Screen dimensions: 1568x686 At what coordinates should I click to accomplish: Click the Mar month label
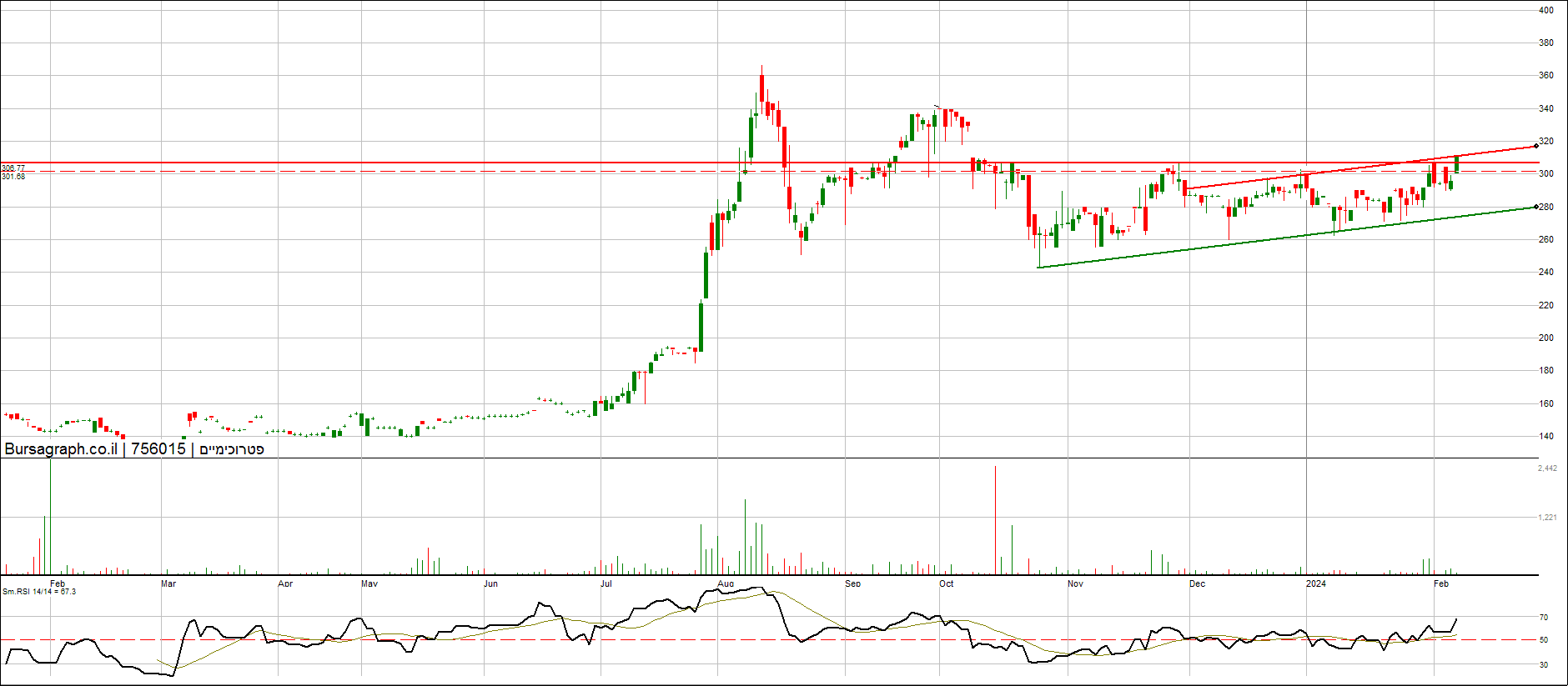(168, 583)
